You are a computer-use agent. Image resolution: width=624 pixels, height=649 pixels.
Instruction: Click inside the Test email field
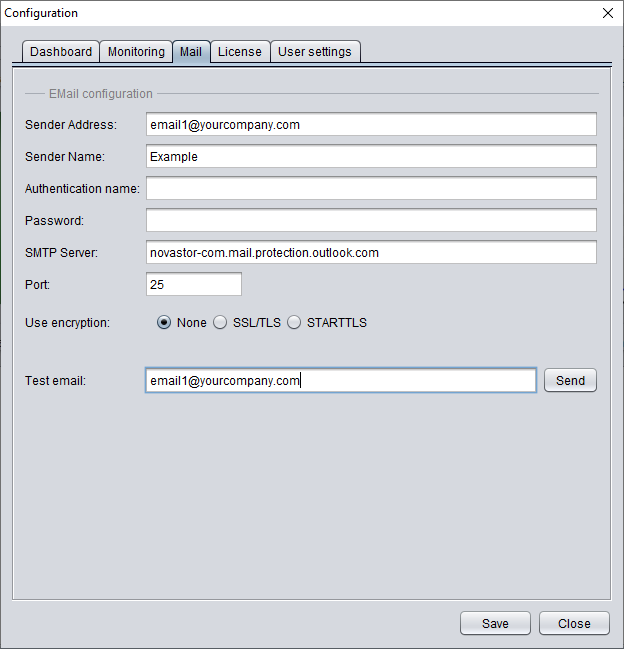(341, 380)
